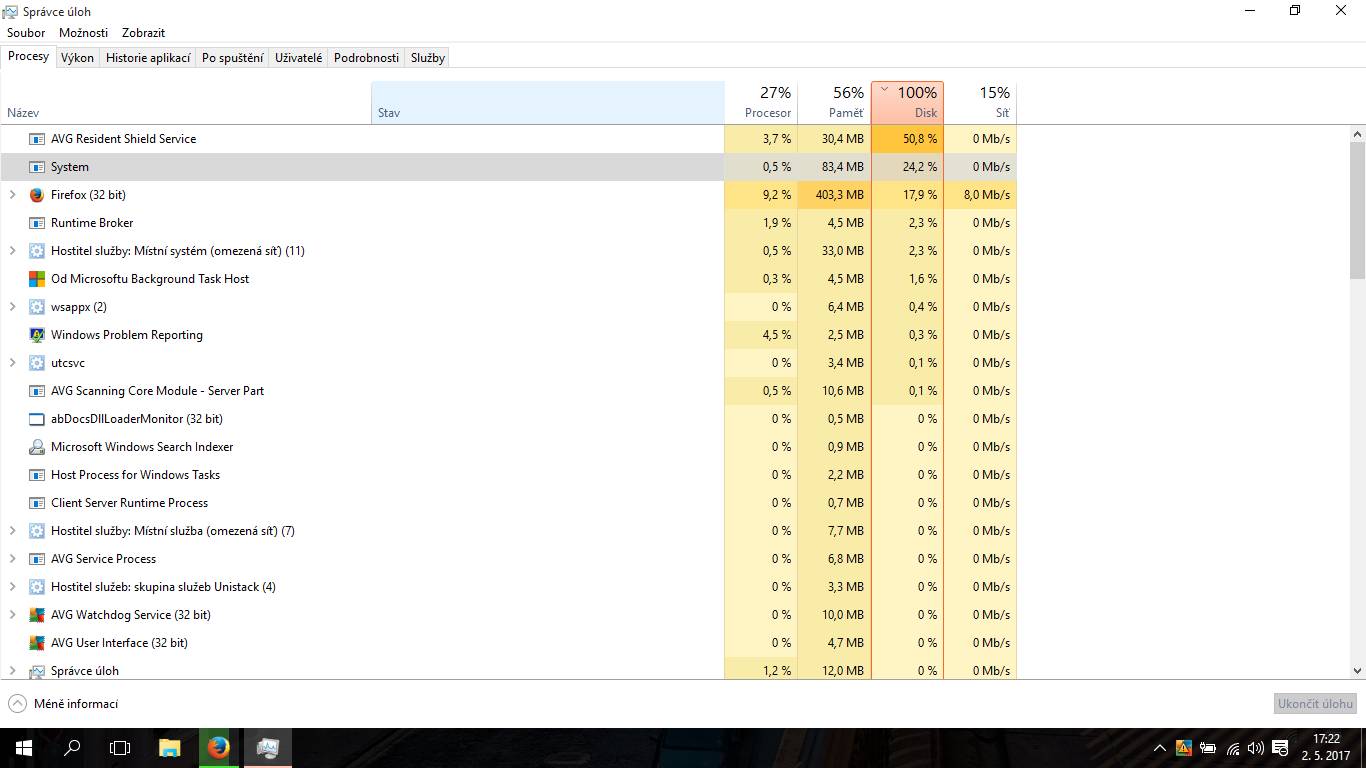The image size is (1366, 768).
Task: Sort by the Název column header
Action: pos(186,103)
